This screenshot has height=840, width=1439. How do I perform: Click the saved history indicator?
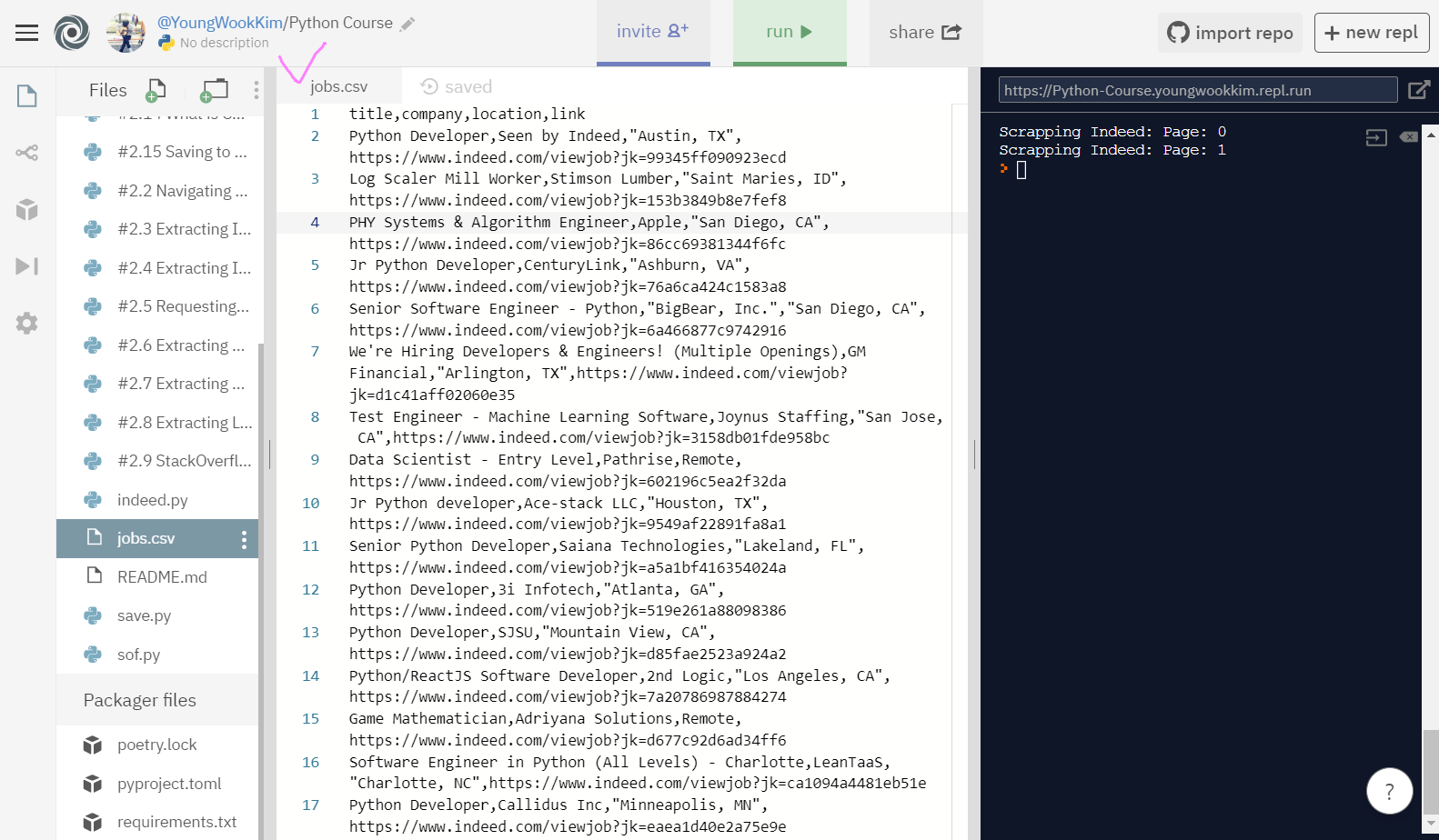[x=456, y=86]
